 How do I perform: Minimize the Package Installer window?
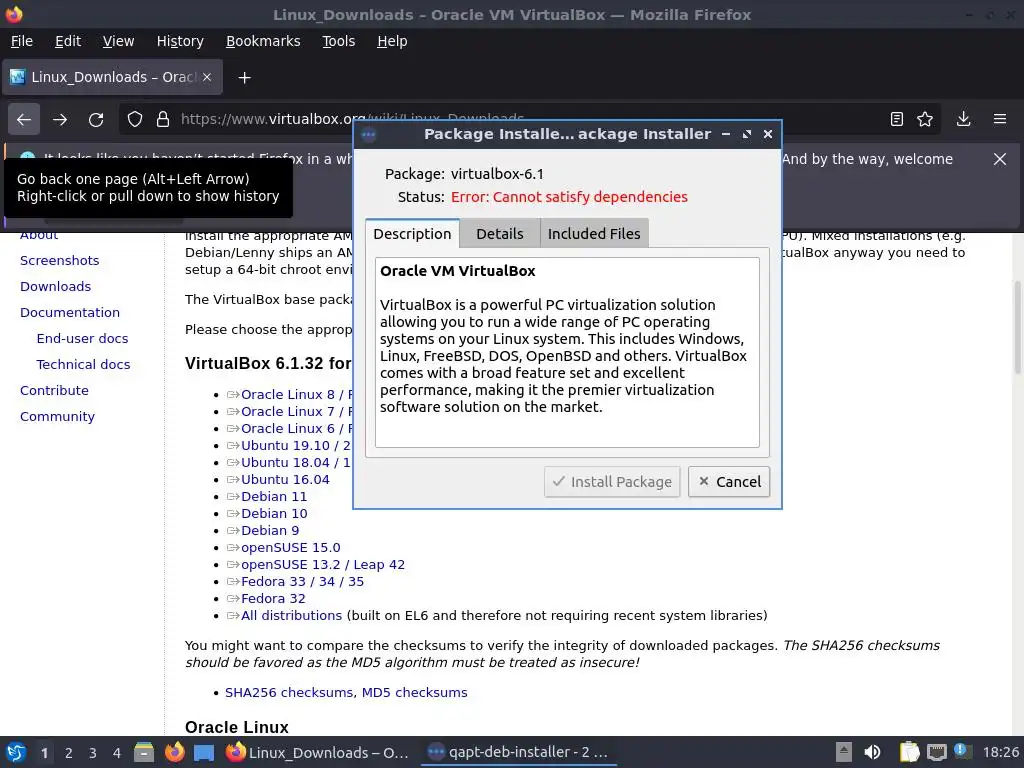click(726, 134)
